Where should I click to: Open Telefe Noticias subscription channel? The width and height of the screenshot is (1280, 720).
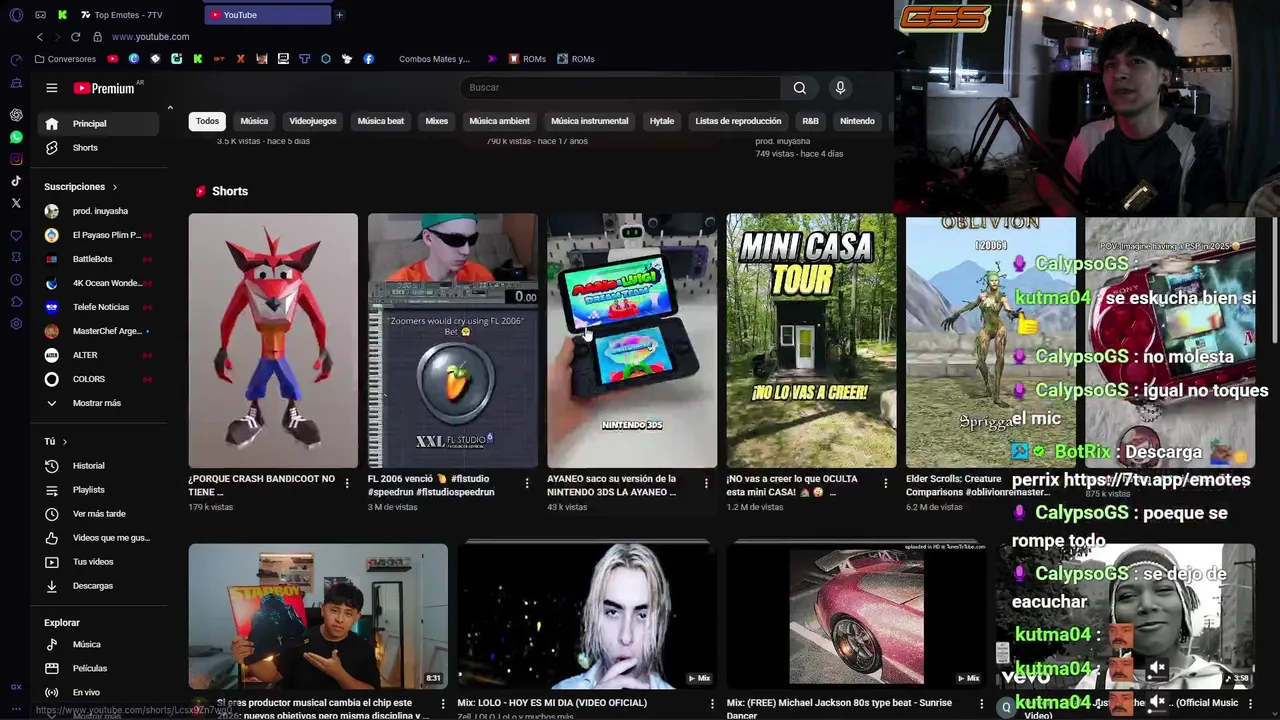(98, 307)
